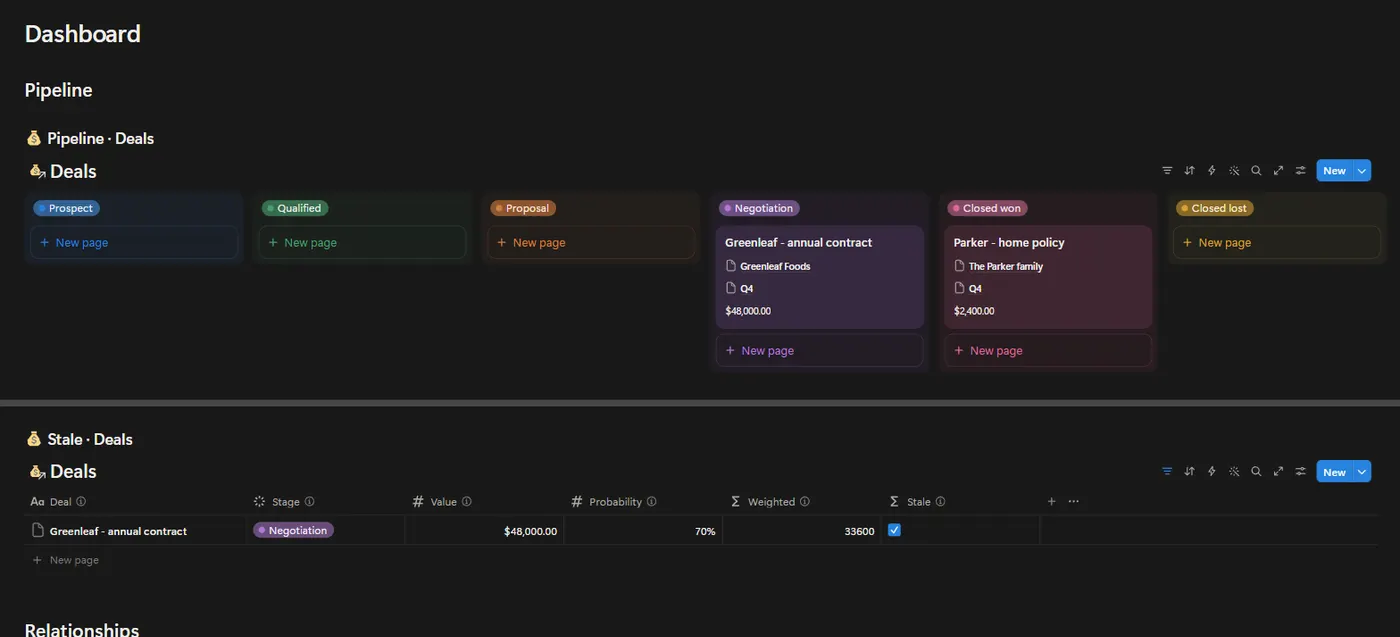Select the Negotiation board group header
The height and width of the screenshot is (637, 1400).
click(x=759, y=208)
